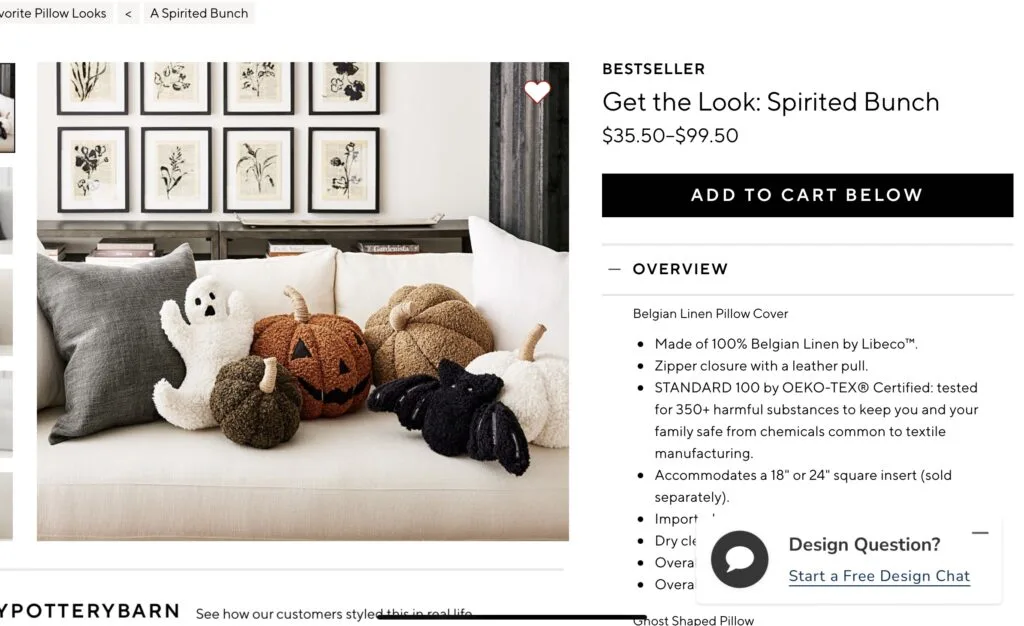
Task: Enlarge the main pillow sofa product image
Action: pos(302,301)
